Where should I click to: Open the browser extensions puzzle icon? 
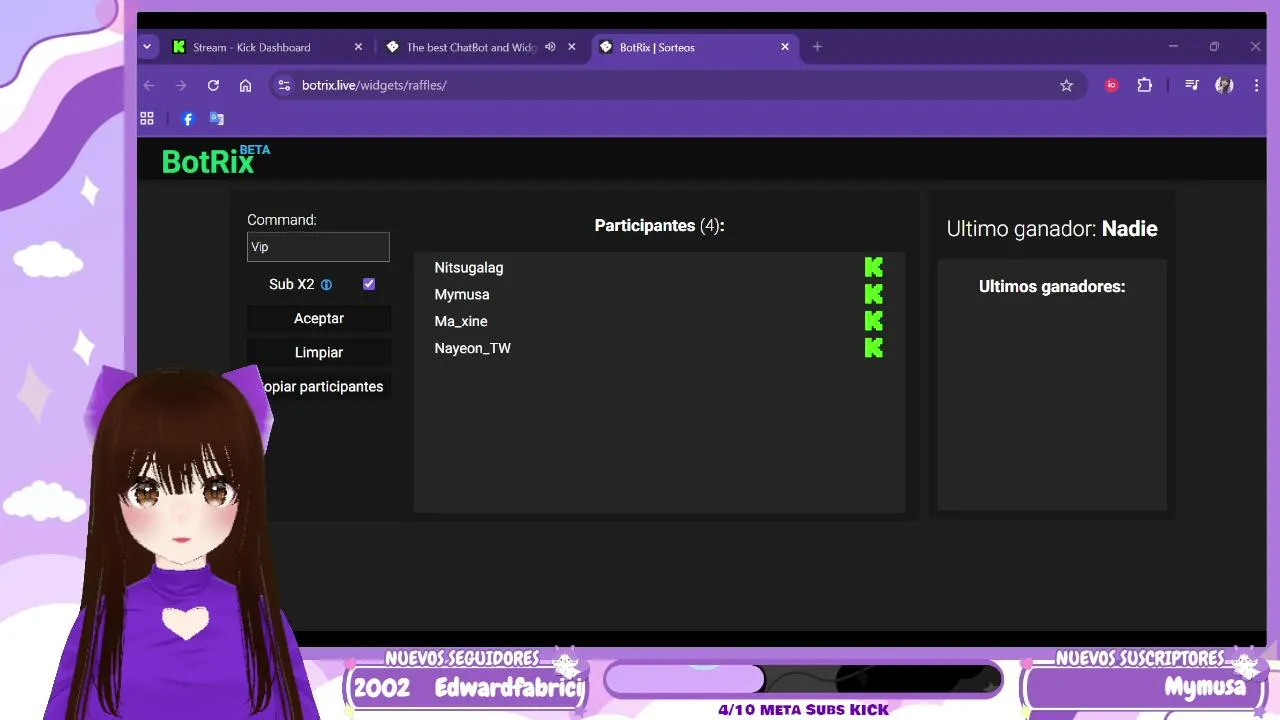point(1145,85)
